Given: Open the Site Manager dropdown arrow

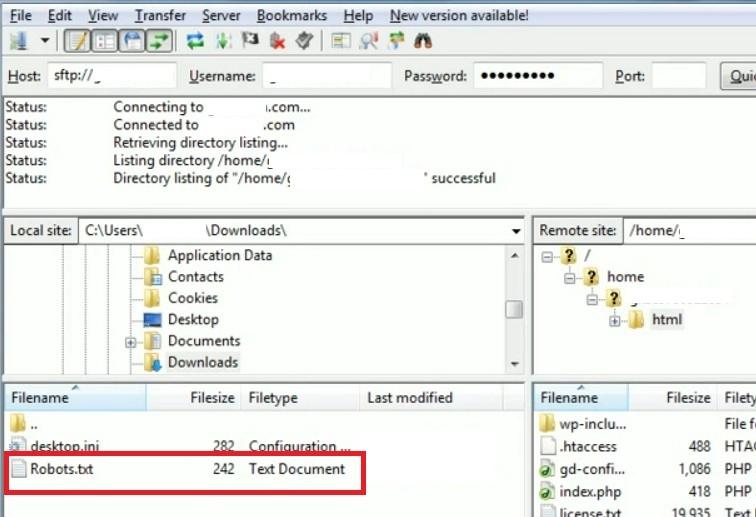Looking at the screenshot, I should coord(45,41).
